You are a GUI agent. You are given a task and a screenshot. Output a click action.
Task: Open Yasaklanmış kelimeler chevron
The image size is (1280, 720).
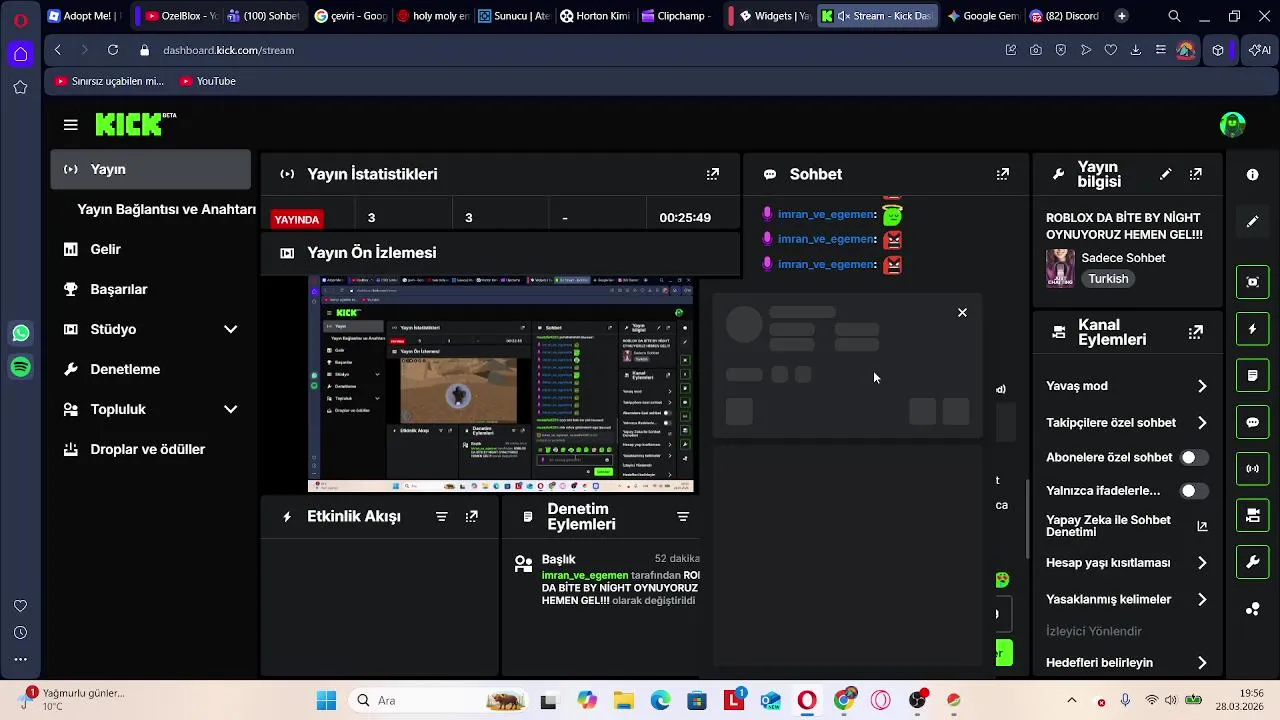point(1202,600)
